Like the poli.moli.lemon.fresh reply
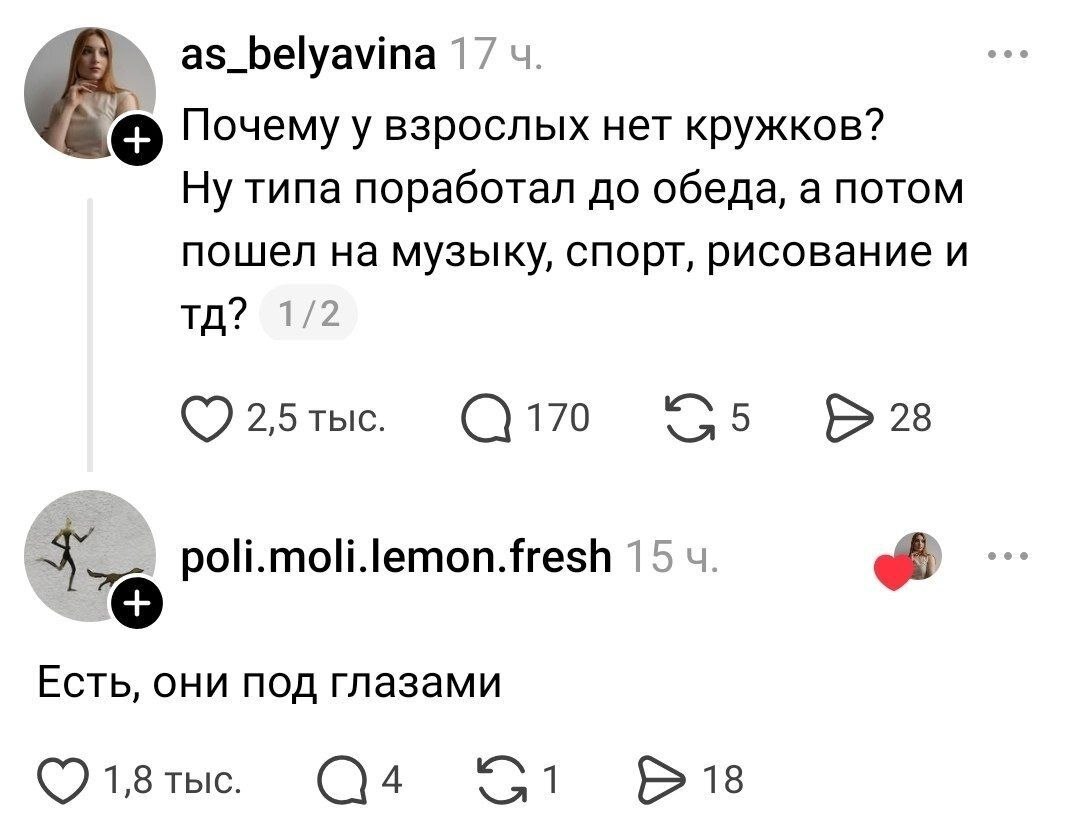The height and width of the screenshot is (828, 1080). pyautogui.click(x=63, y=780)
